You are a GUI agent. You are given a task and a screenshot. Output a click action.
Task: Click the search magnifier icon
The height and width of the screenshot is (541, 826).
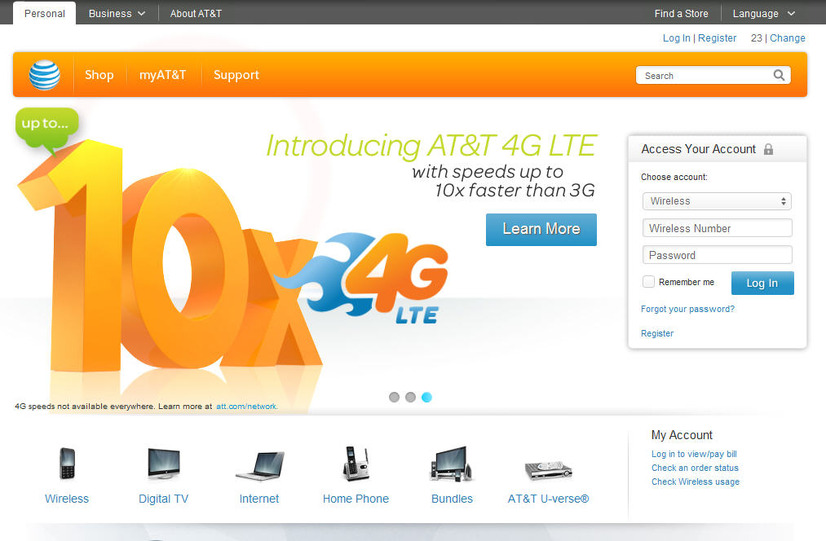[779, 75]
